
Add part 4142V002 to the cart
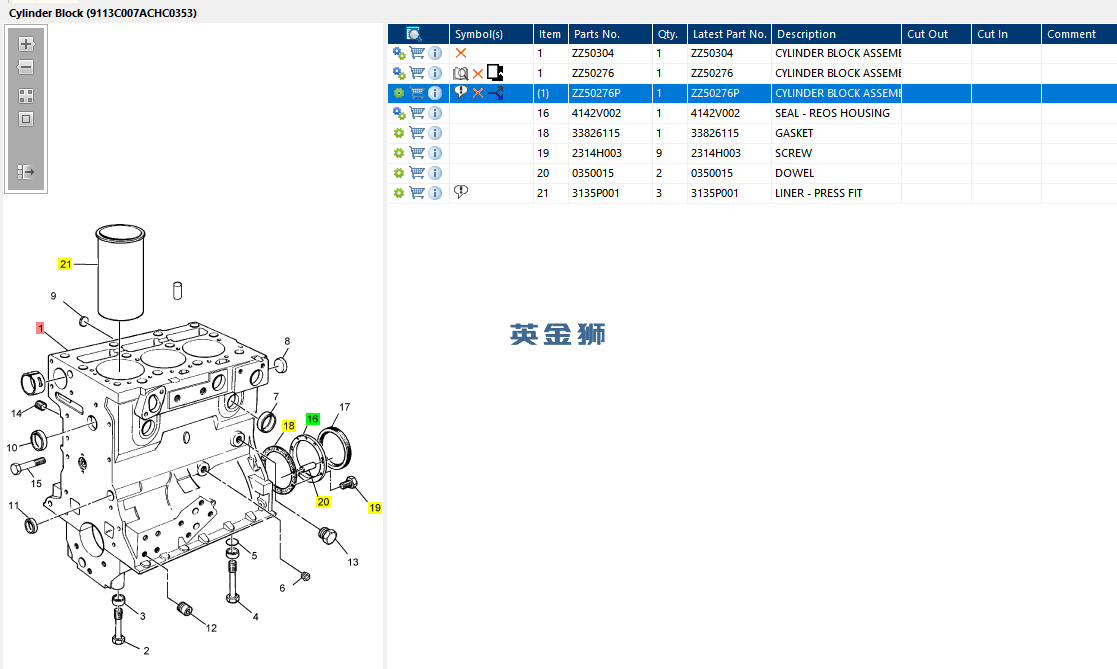click(x=417, y=113)
